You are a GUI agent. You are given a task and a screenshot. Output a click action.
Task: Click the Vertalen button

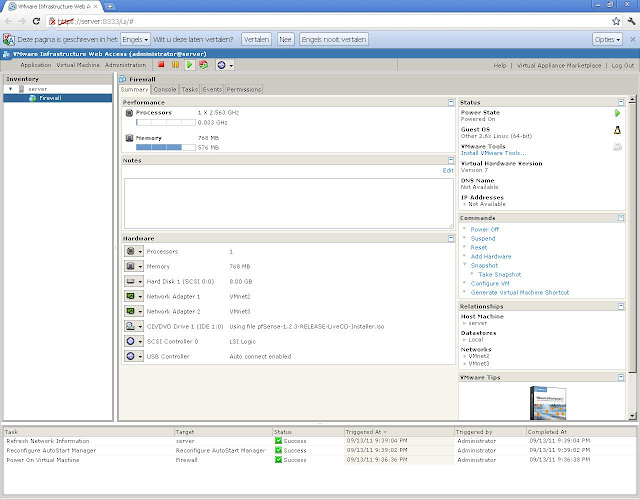(256, 39)
